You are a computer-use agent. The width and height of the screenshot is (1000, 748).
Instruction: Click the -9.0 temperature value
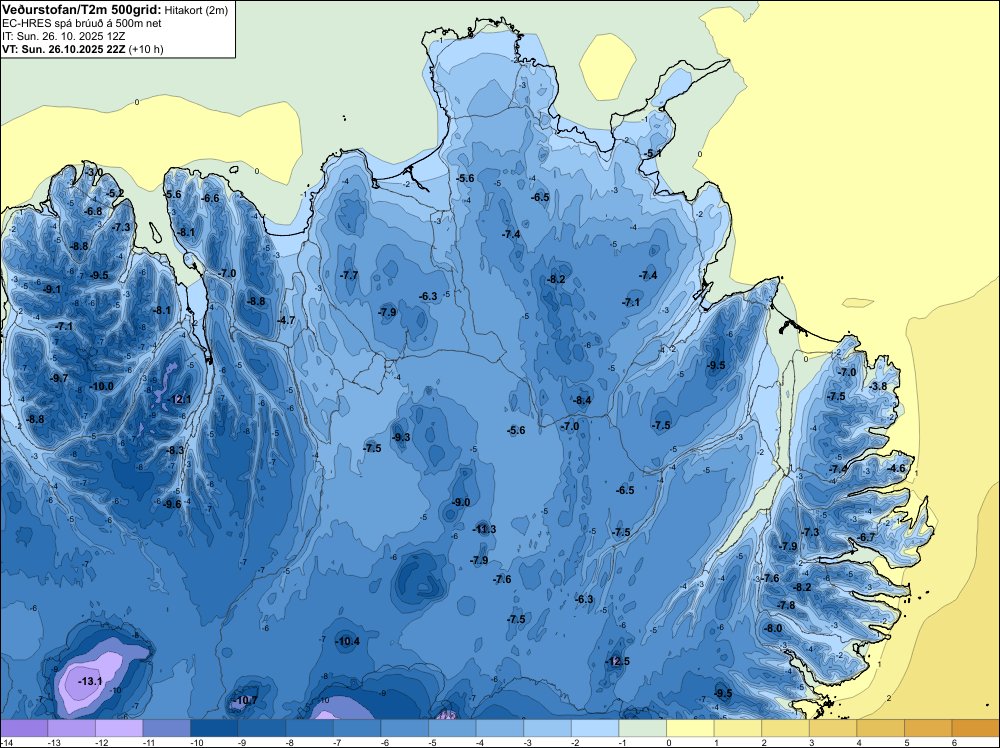(x=460, y=502)
